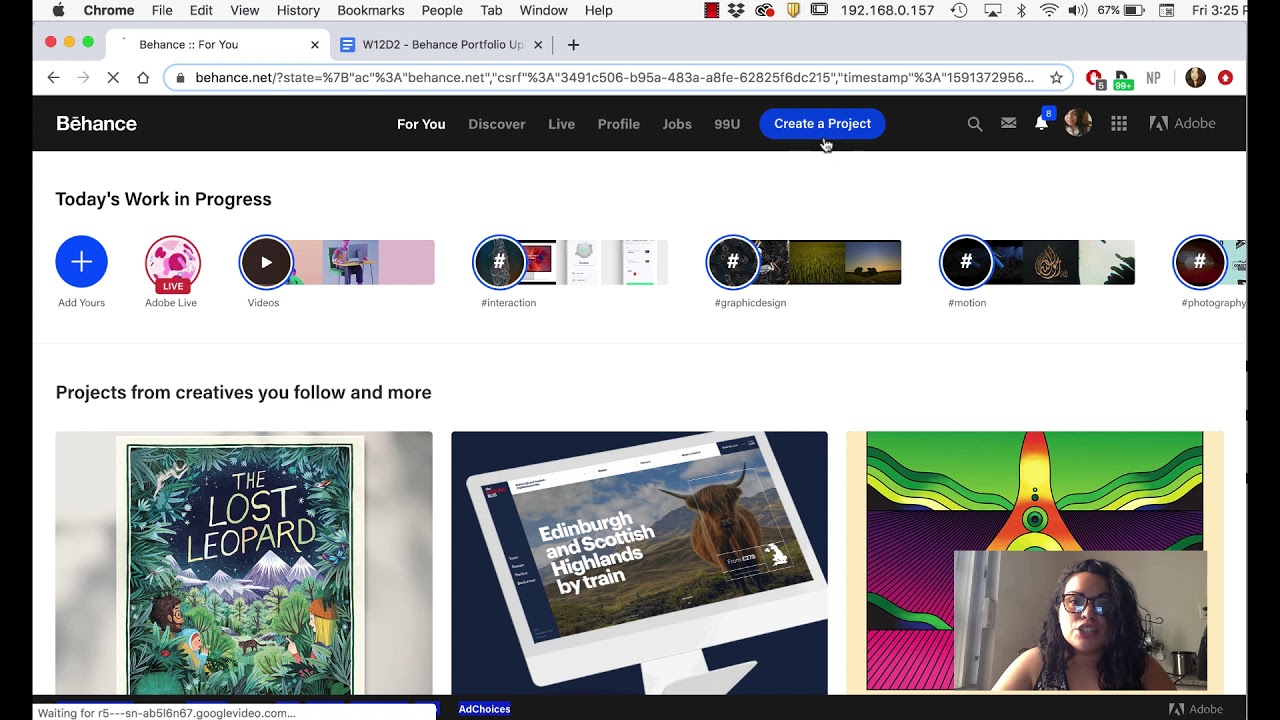Open the Apple menu

click(x=58, y=10)
